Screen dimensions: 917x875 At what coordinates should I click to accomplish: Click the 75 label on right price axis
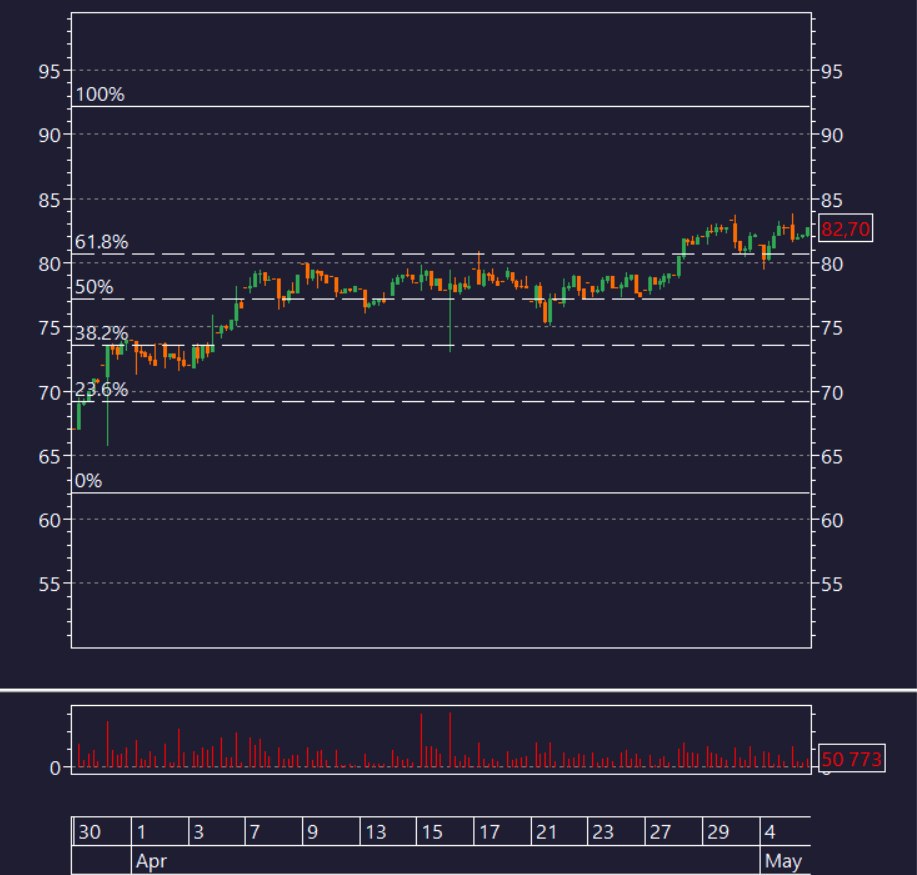[832, 328]
